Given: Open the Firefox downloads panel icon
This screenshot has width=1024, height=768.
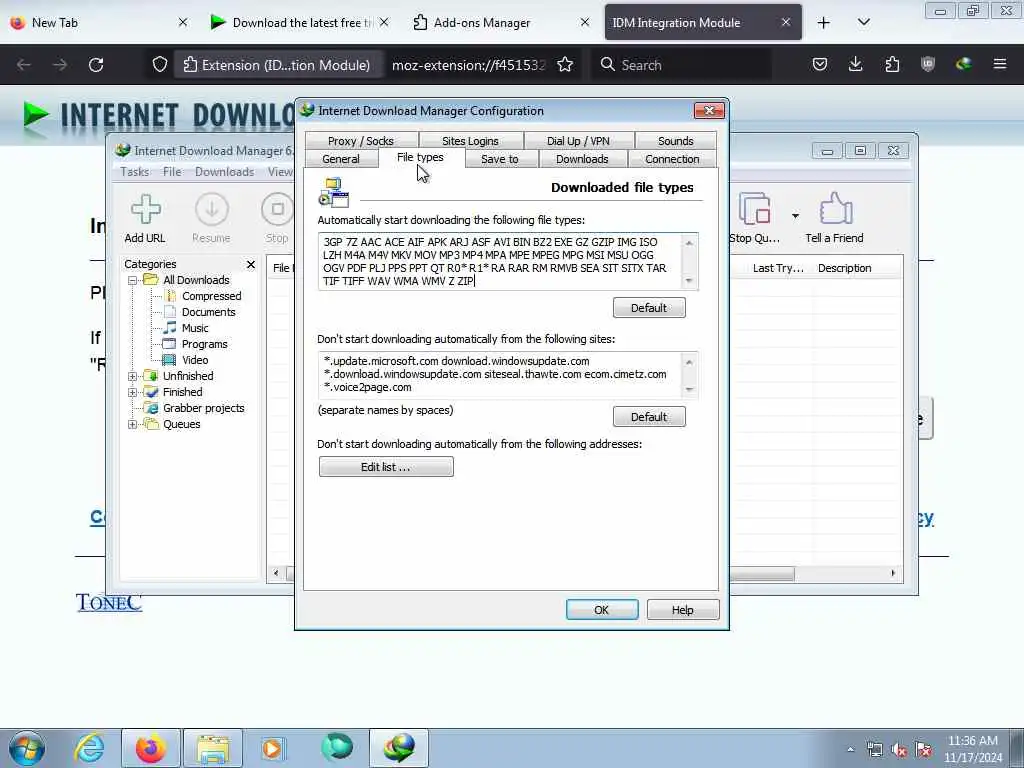Looking at the screenshot, I should point(856,64).
